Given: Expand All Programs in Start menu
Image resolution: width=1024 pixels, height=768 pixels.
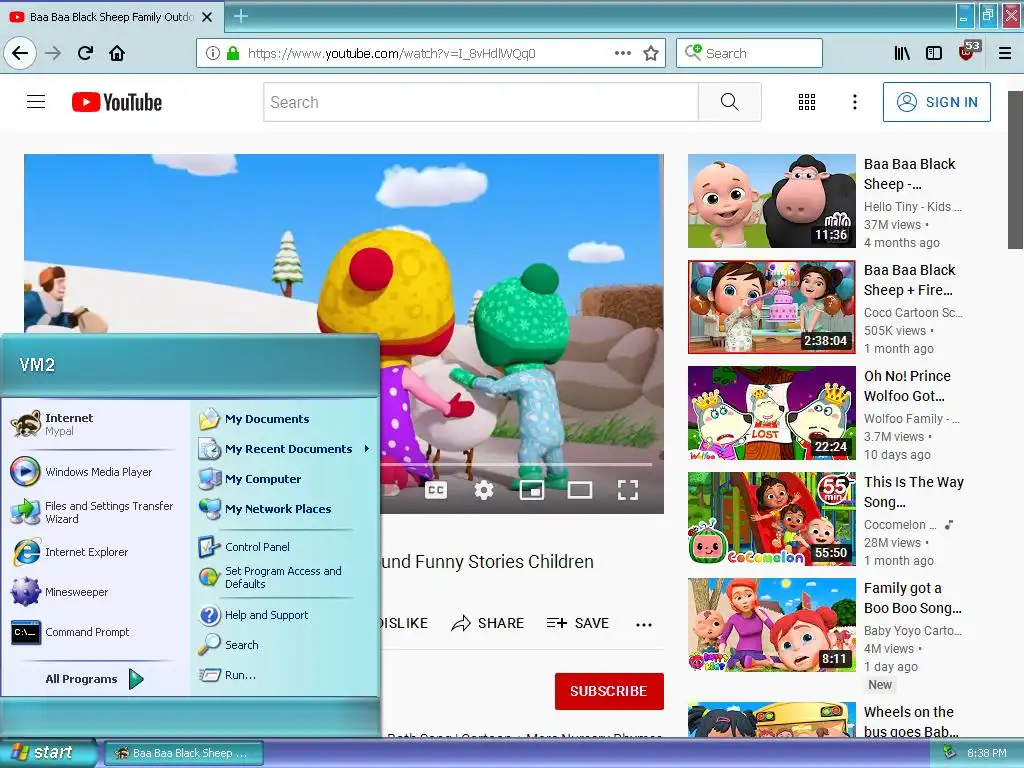Looking at the screenshot, I should (x=94, y=679).
